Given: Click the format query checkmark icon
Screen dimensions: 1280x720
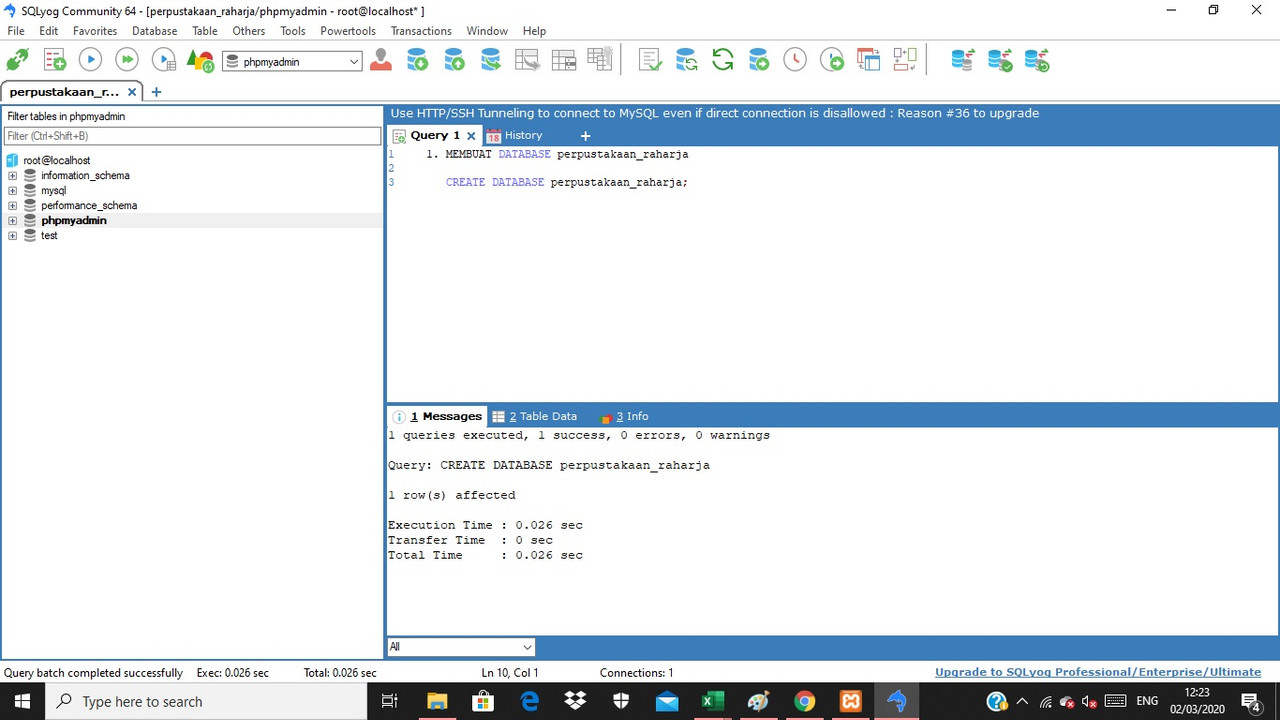Looking at the screenshot, I should 650,60.
